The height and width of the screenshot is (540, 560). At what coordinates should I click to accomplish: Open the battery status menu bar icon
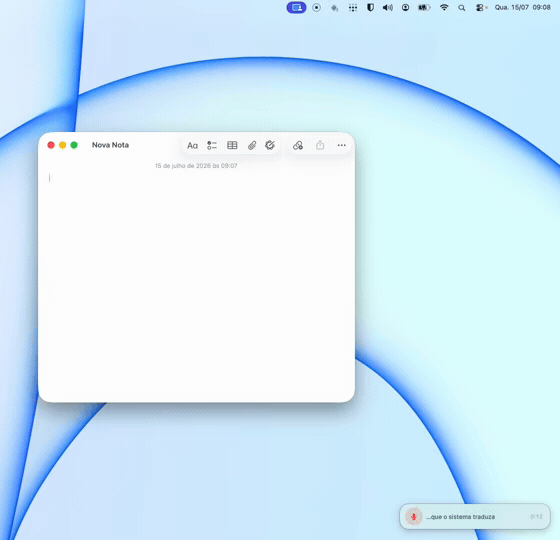click(x=424, y=8)
